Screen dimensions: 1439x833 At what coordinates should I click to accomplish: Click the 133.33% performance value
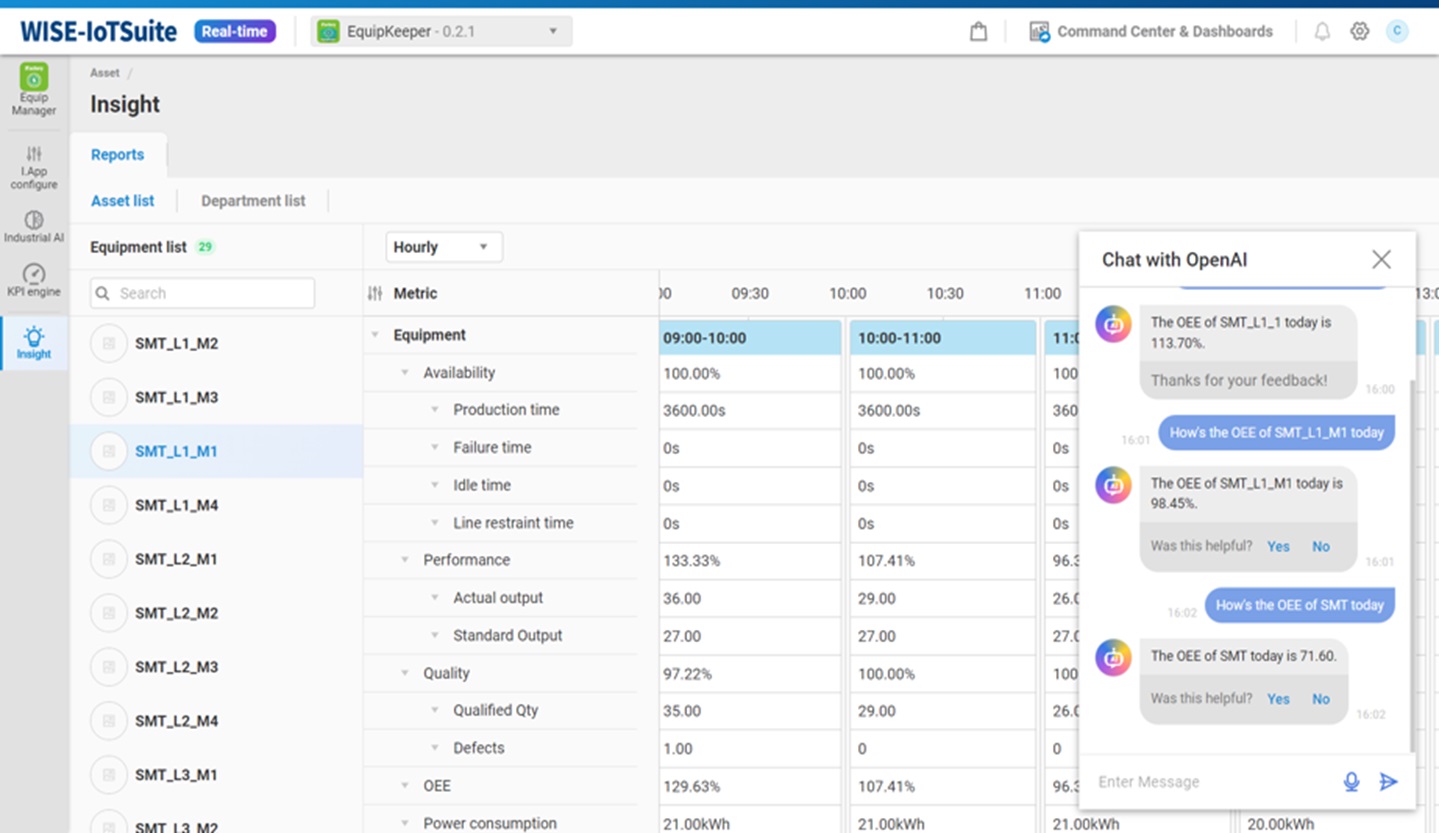point(691,561)
